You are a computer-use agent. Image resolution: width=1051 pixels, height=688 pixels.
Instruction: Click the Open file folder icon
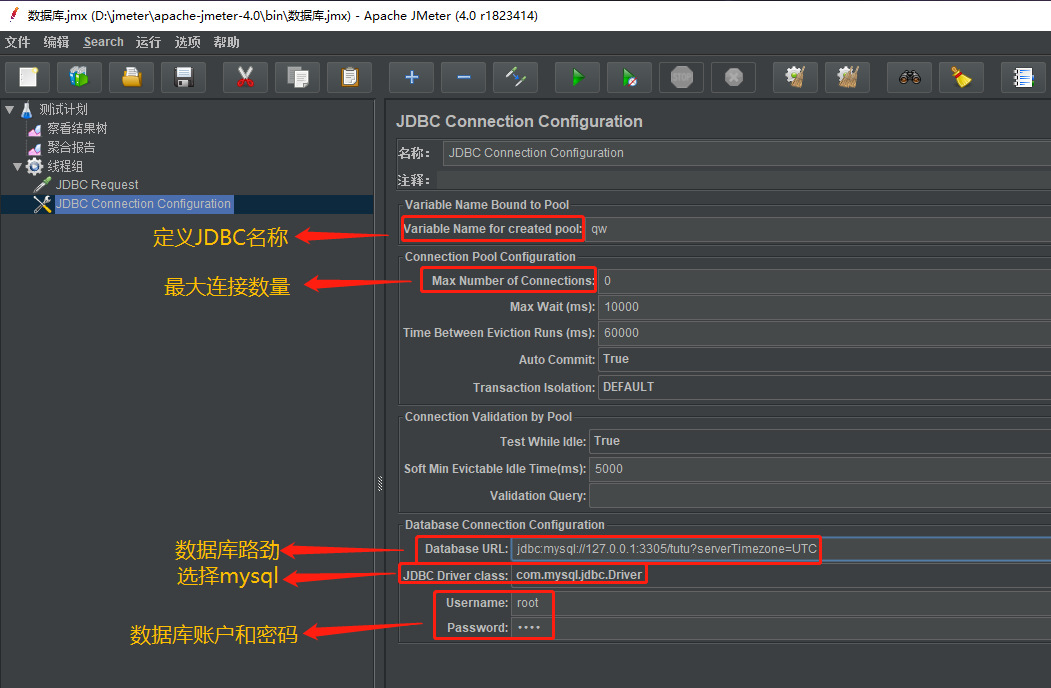coord(131,77)
